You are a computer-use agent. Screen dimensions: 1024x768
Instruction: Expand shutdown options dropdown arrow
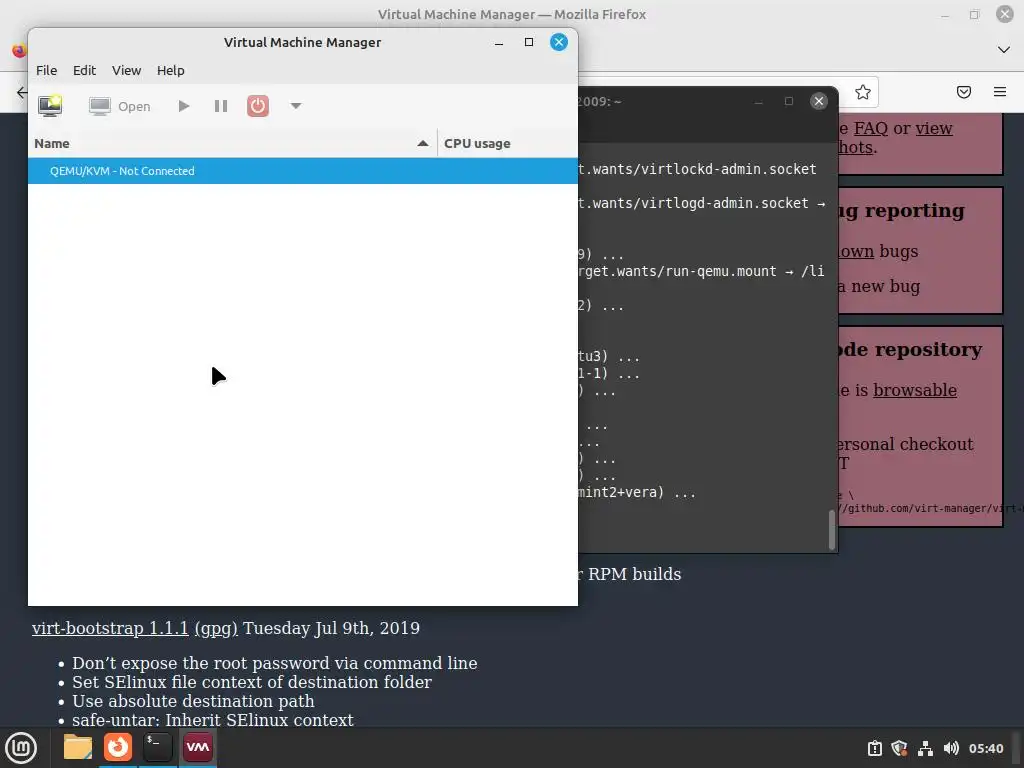tap(296, 106)
